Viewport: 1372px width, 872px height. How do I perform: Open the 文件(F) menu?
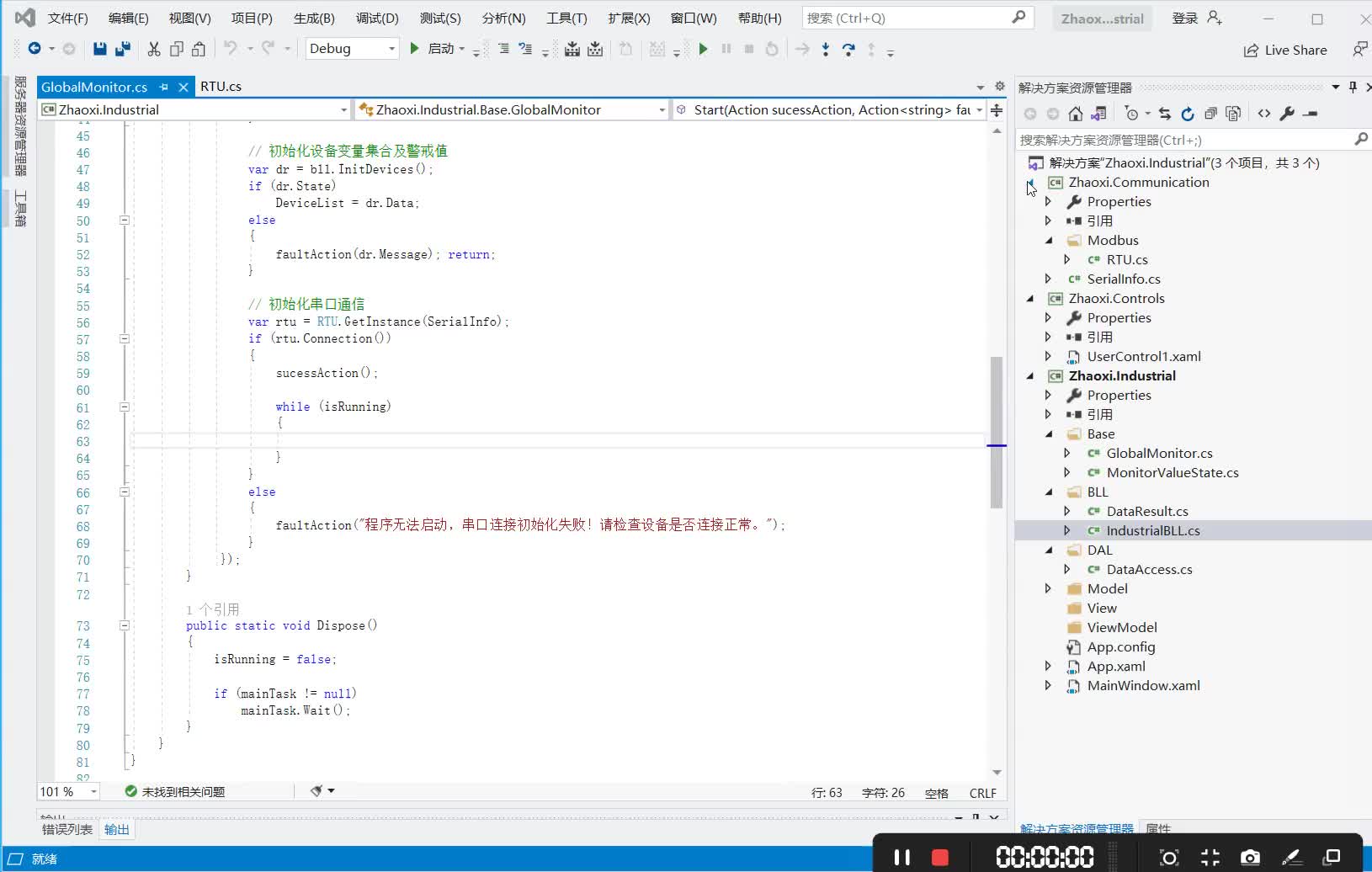68,18
